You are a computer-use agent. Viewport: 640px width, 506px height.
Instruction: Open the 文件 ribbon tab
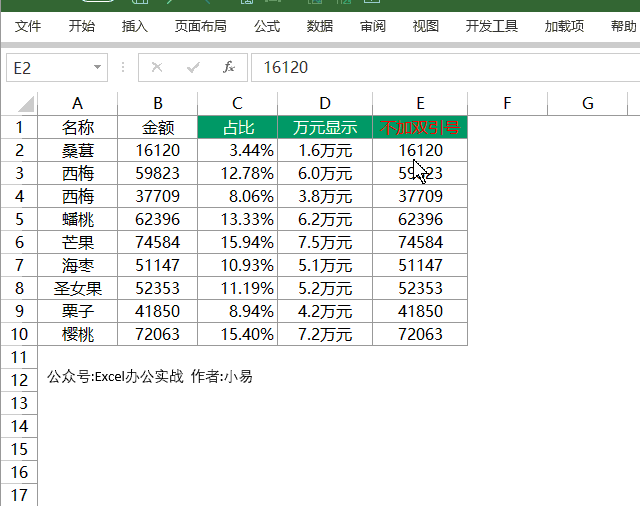click(x=28, y=27)
